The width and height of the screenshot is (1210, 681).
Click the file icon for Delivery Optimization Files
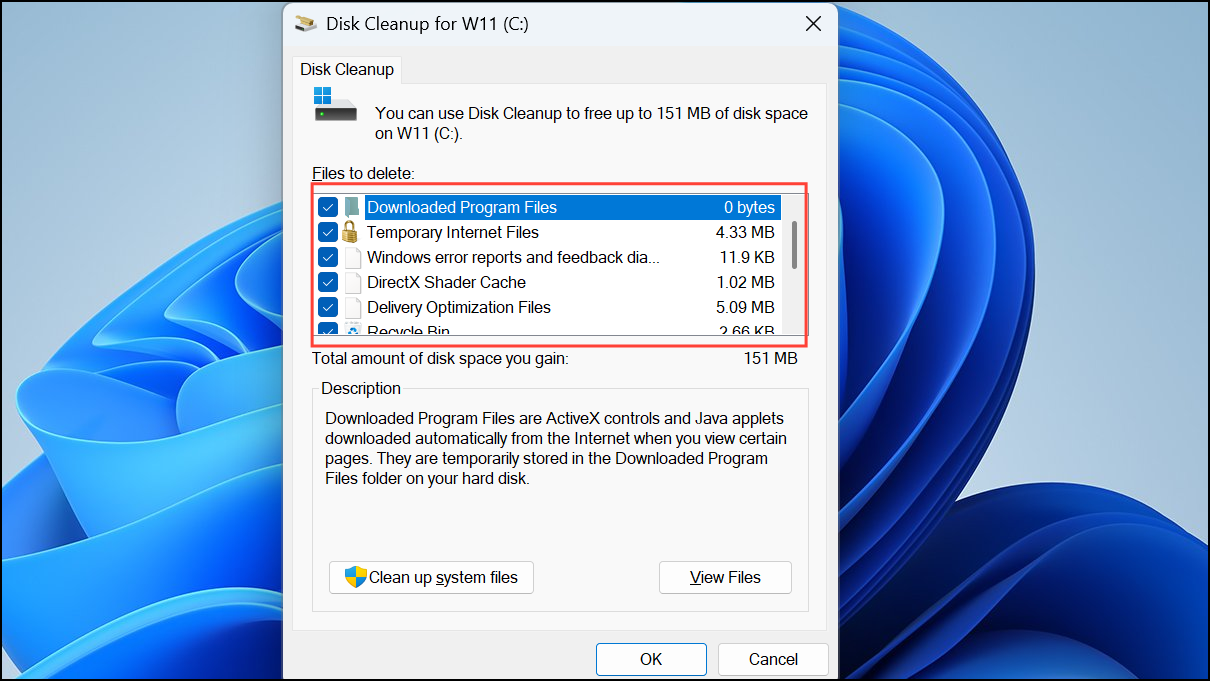click(352, 307)
